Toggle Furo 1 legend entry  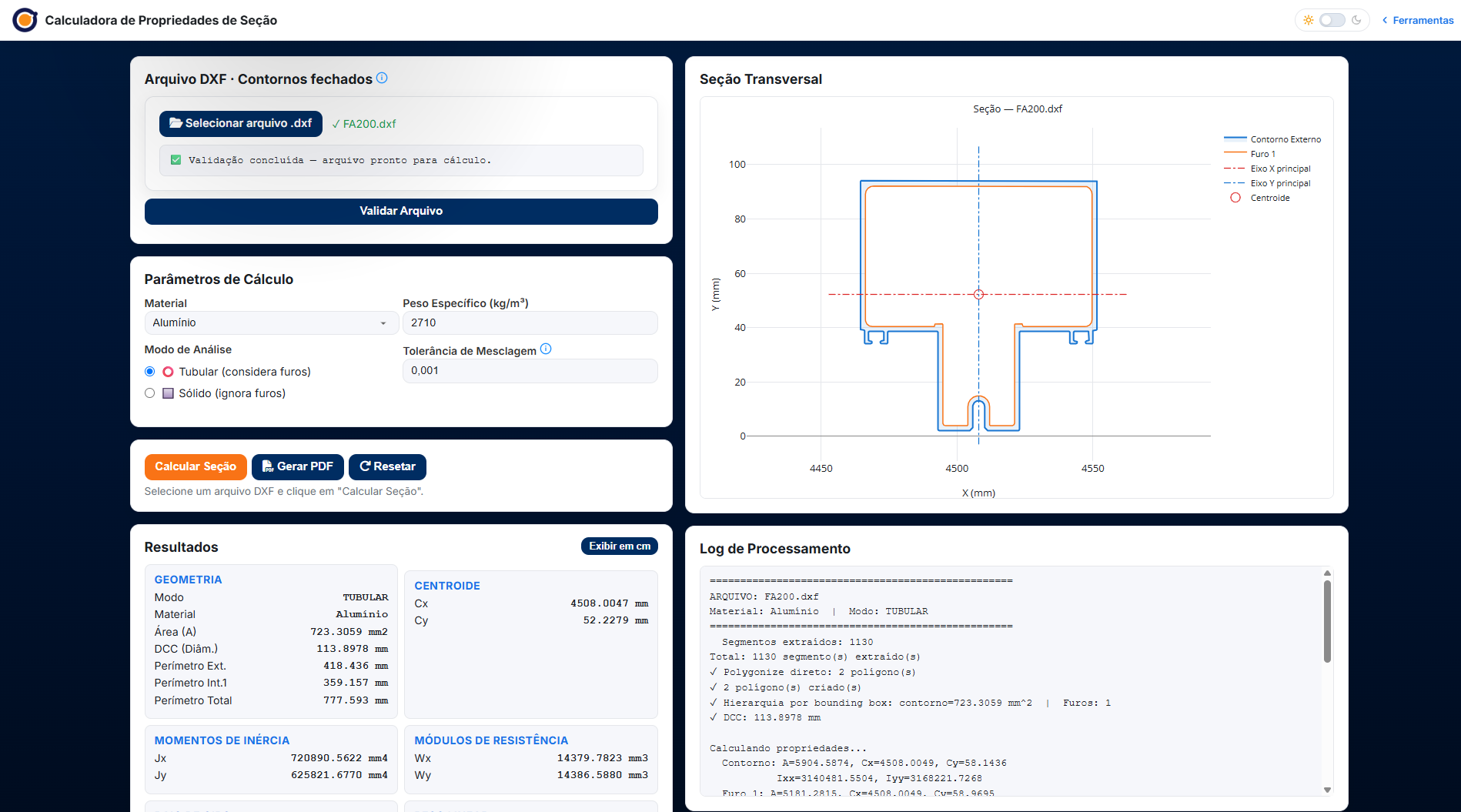coord(1249,154)
